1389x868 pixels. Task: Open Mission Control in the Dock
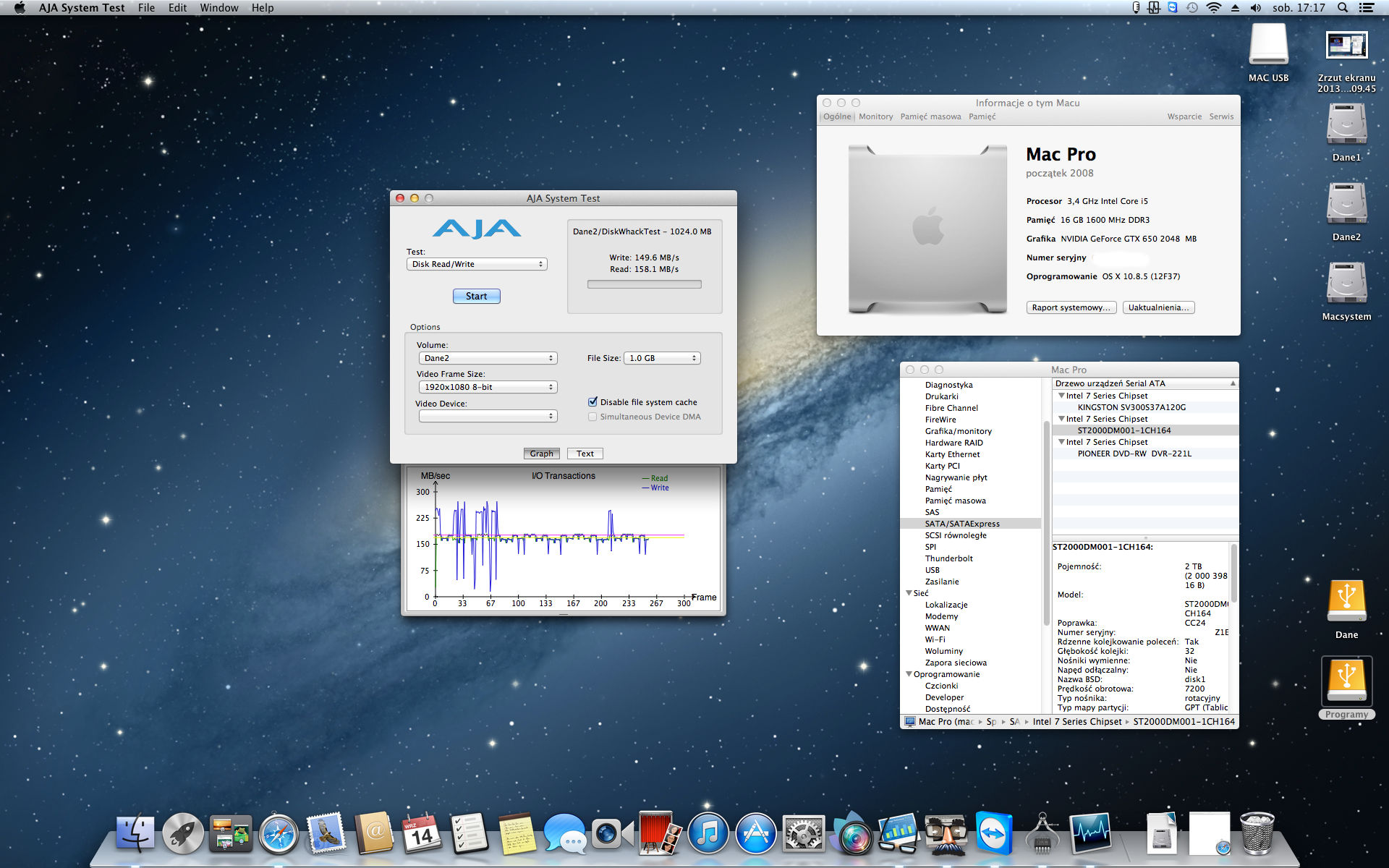[x=231, y=833]
